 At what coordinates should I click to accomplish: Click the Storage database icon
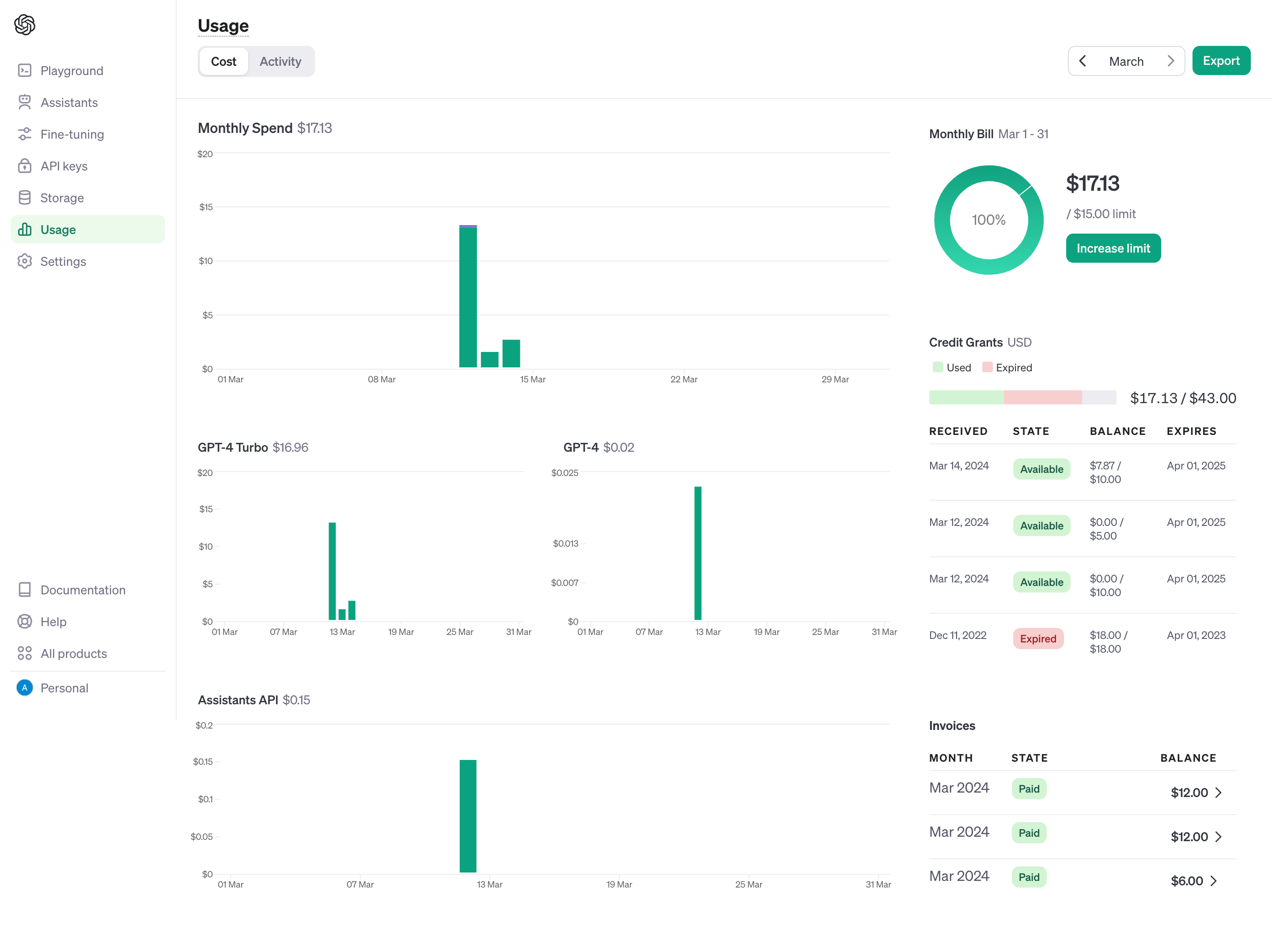click(x=25, y=198)
